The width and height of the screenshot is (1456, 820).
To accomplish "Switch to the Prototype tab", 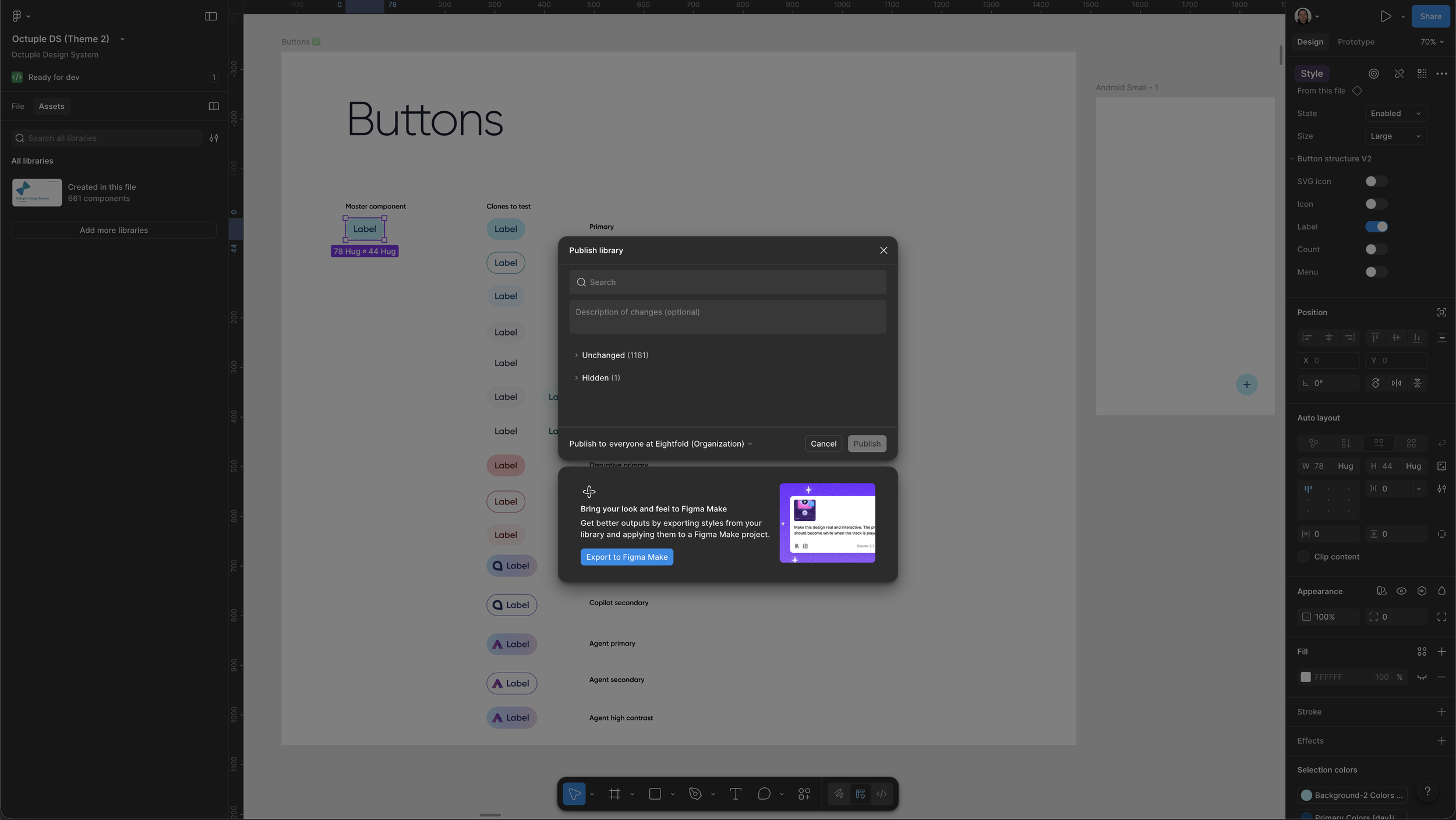I will pos(1356,42).
